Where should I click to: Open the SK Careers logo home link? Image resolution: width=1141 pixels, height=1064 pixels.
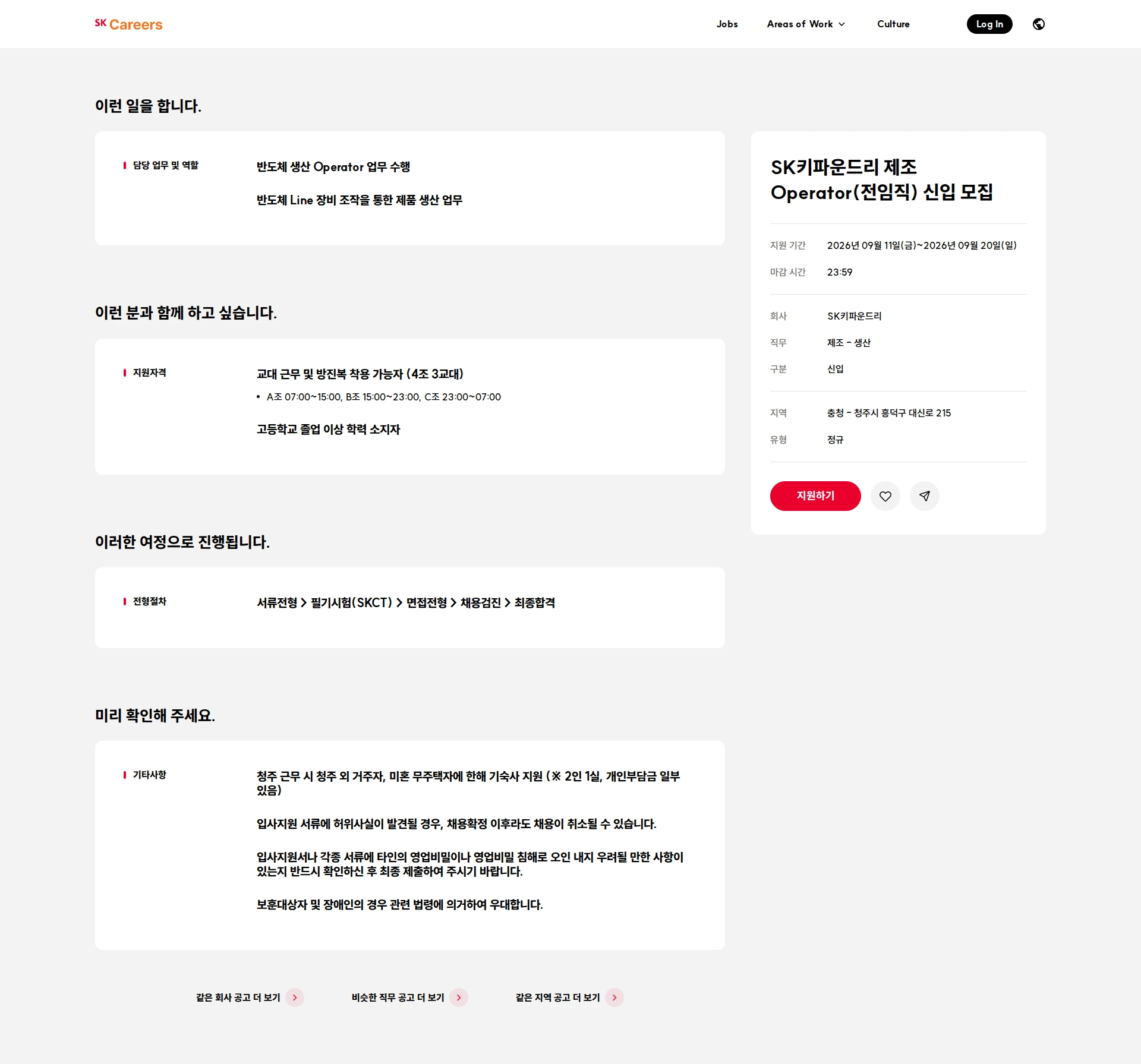(x=128, y=24)
